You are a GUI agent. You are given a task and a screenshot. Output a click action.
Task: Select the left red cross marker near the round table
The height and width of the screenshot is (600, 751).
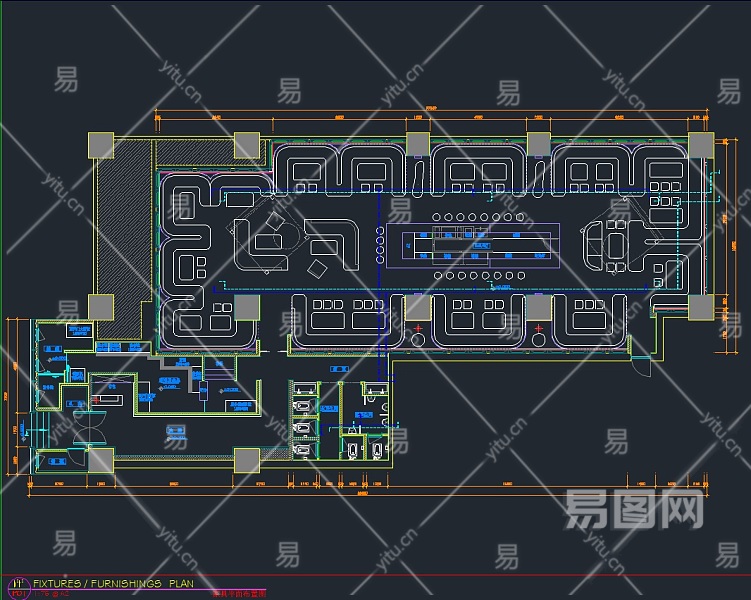(418, 328)
